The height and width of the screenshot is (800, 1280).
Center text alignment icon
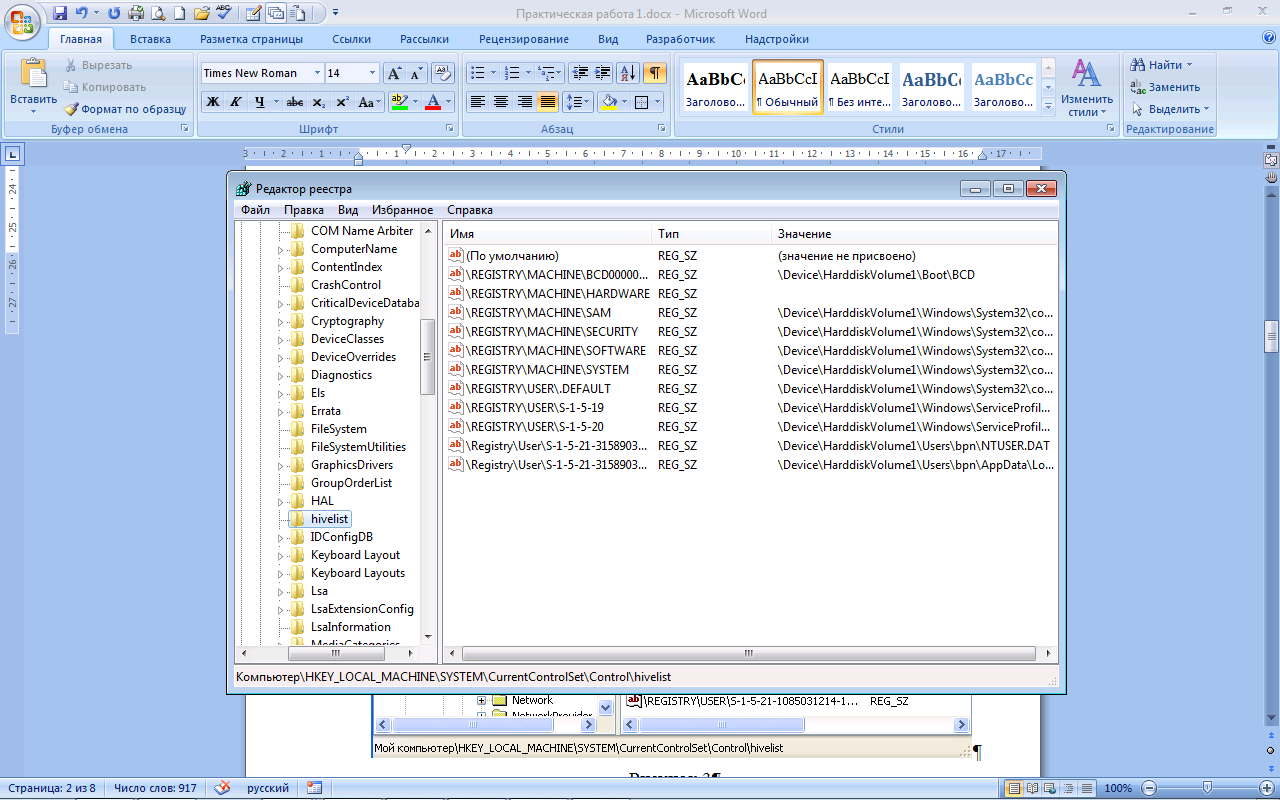pyautogui.click(x=501, y=102)
